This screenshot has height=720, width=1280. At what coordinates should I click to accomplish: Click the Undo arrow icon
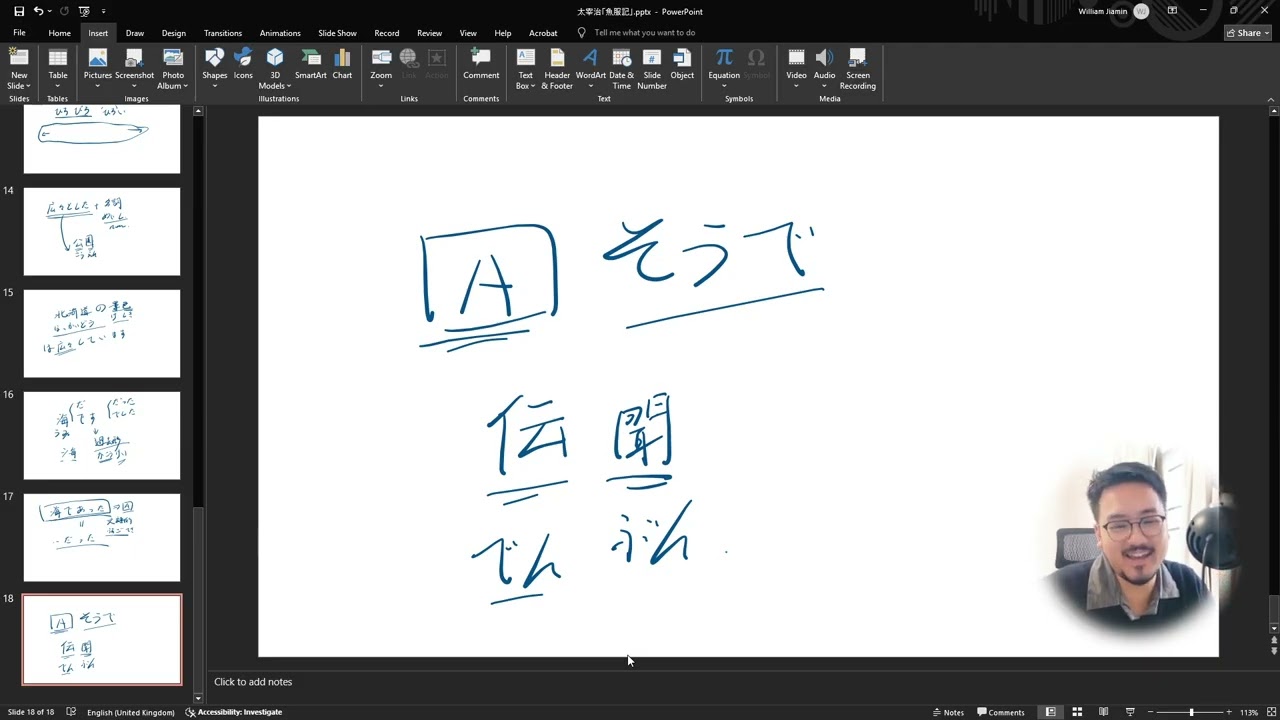click(x=38, y=11)
